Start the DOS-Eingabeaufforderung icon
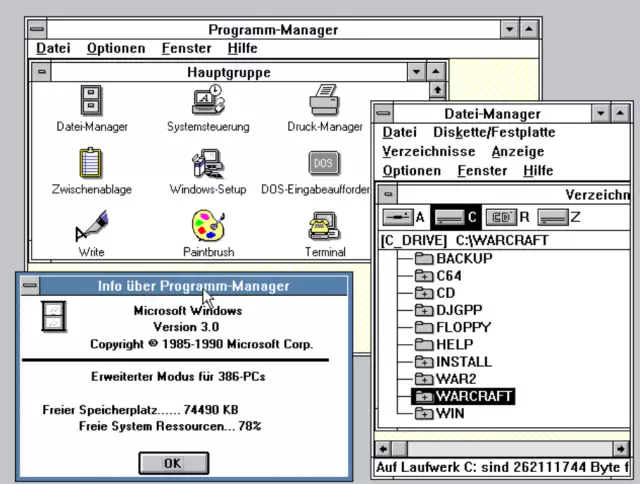This screenshot has width=640, height=484. point(324,163)
